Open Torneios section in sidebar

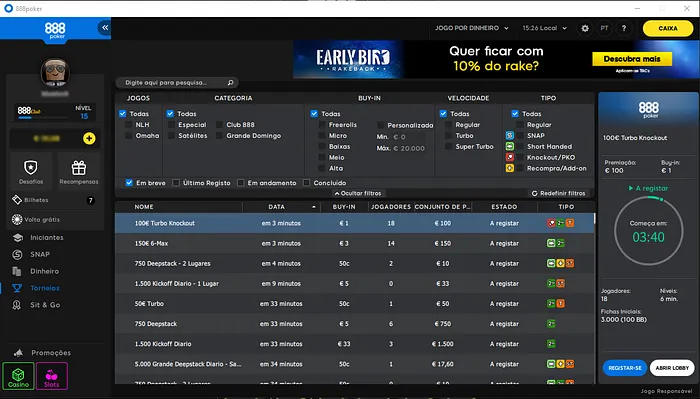(x=45, y=288)
